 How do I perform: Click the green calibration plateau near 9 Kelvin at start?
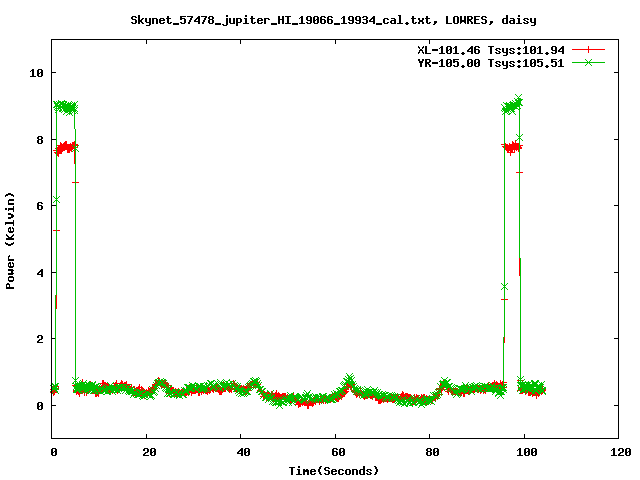pyautogui.click(x=65, y=107)
